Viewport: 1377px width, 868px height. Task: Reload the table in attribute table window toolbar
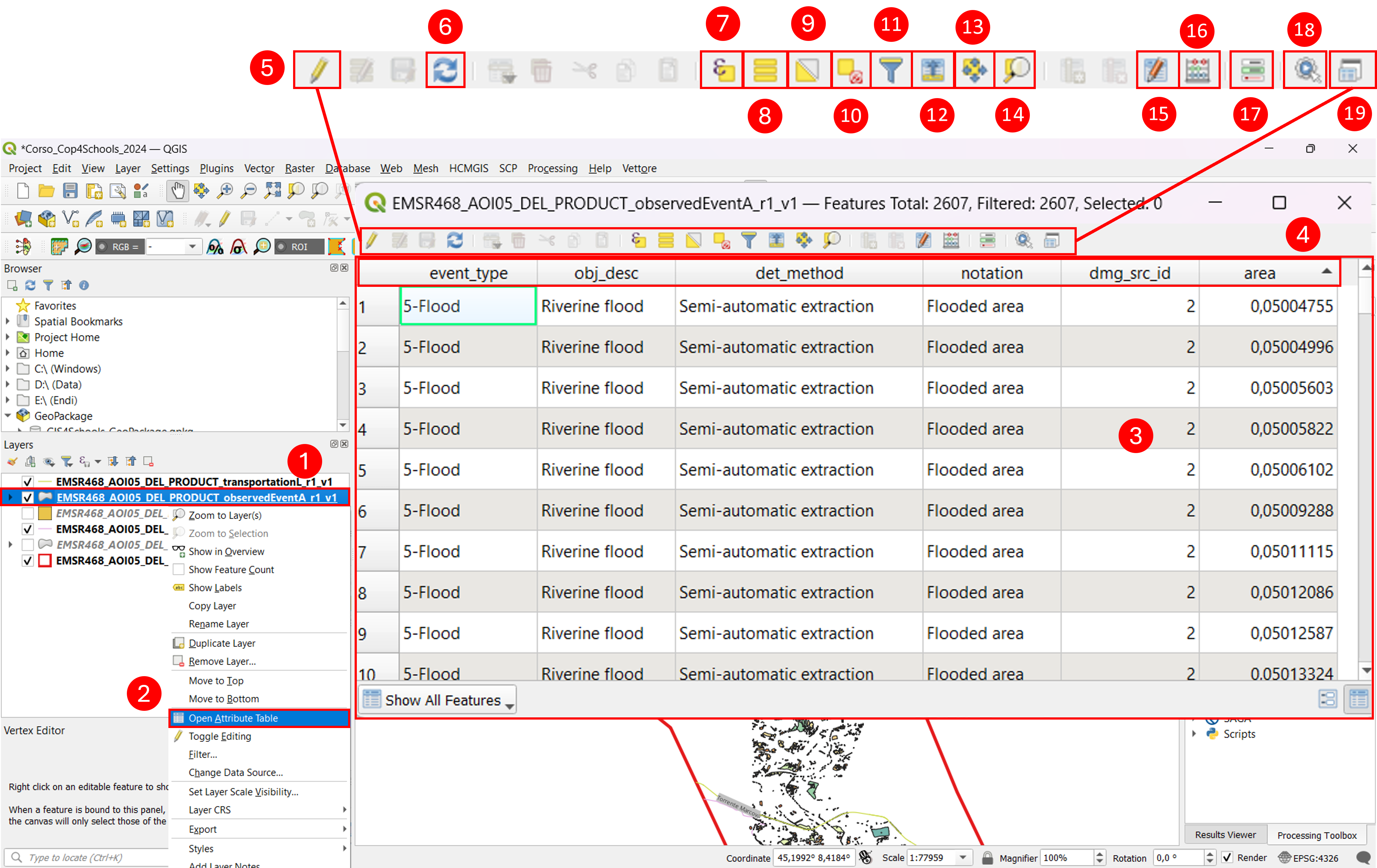pos(455,240)
